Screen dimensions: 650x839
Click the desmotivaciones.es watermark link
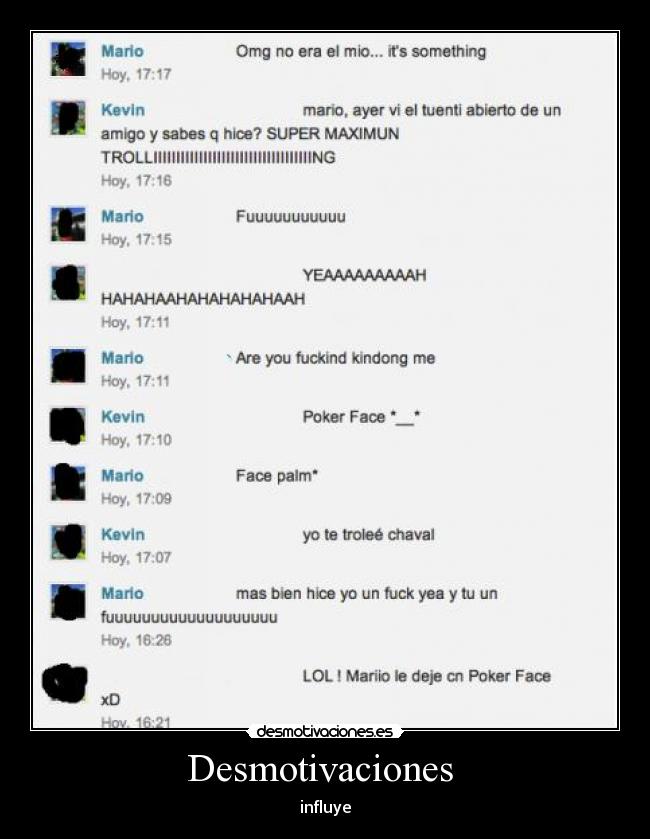click(325, 731)
